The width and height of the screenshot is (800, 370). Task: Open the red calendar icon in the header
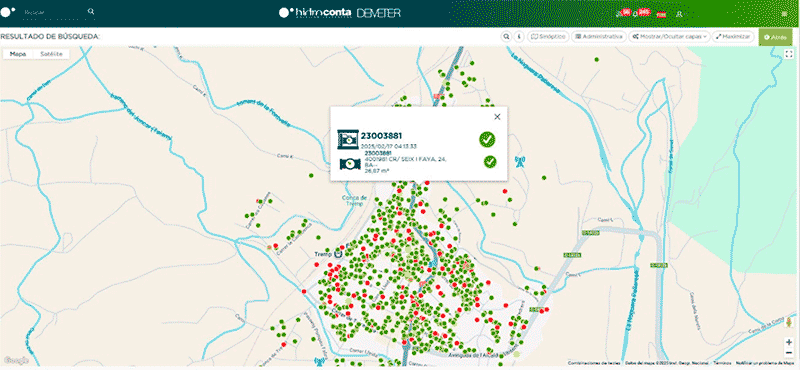point(662,14)
